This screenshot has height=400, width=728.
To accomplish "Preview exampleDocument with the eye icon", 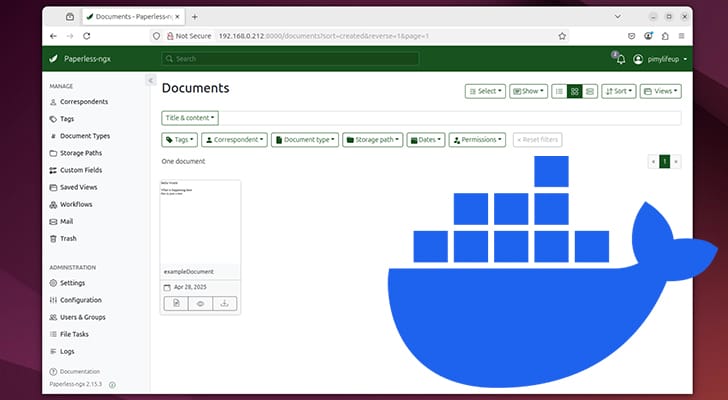I will click(201, 303).
